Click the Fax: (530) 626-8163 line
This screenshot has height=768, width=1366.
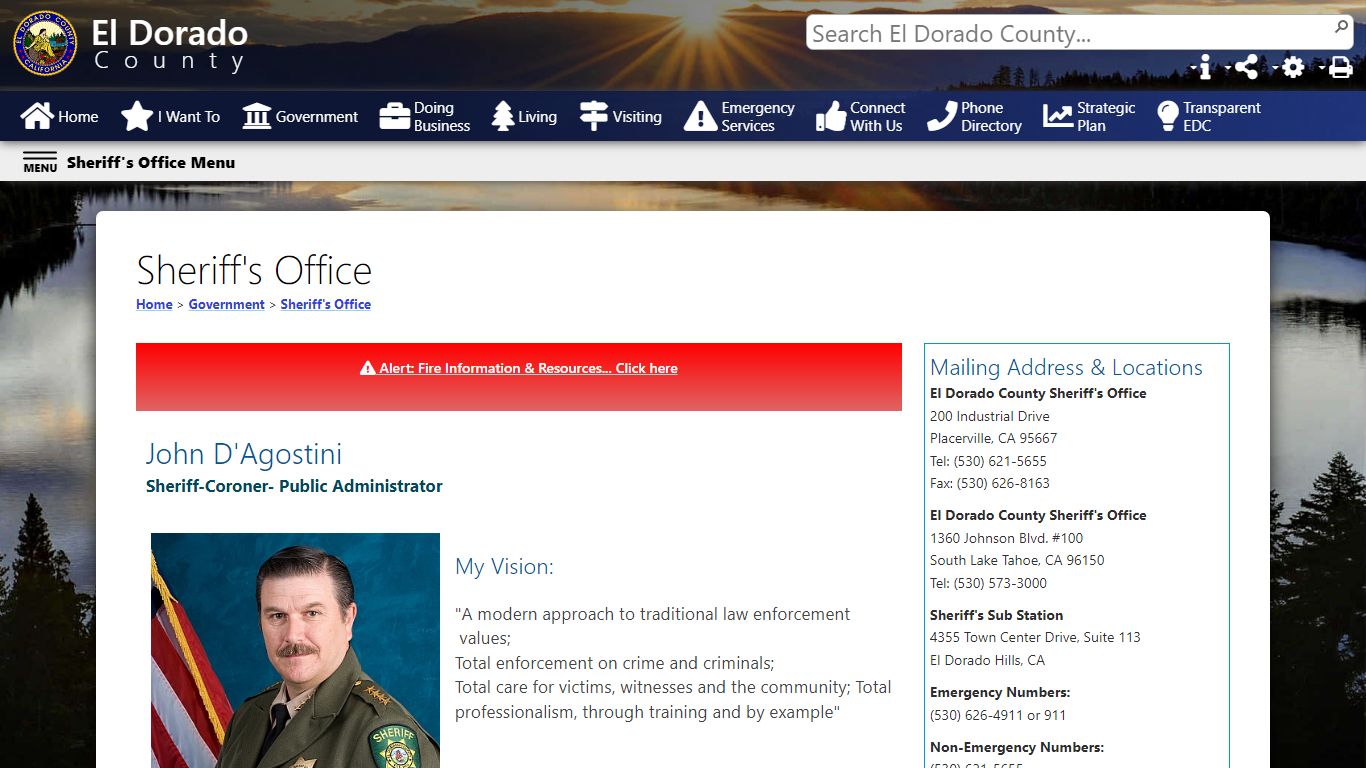tap(990, 483)
